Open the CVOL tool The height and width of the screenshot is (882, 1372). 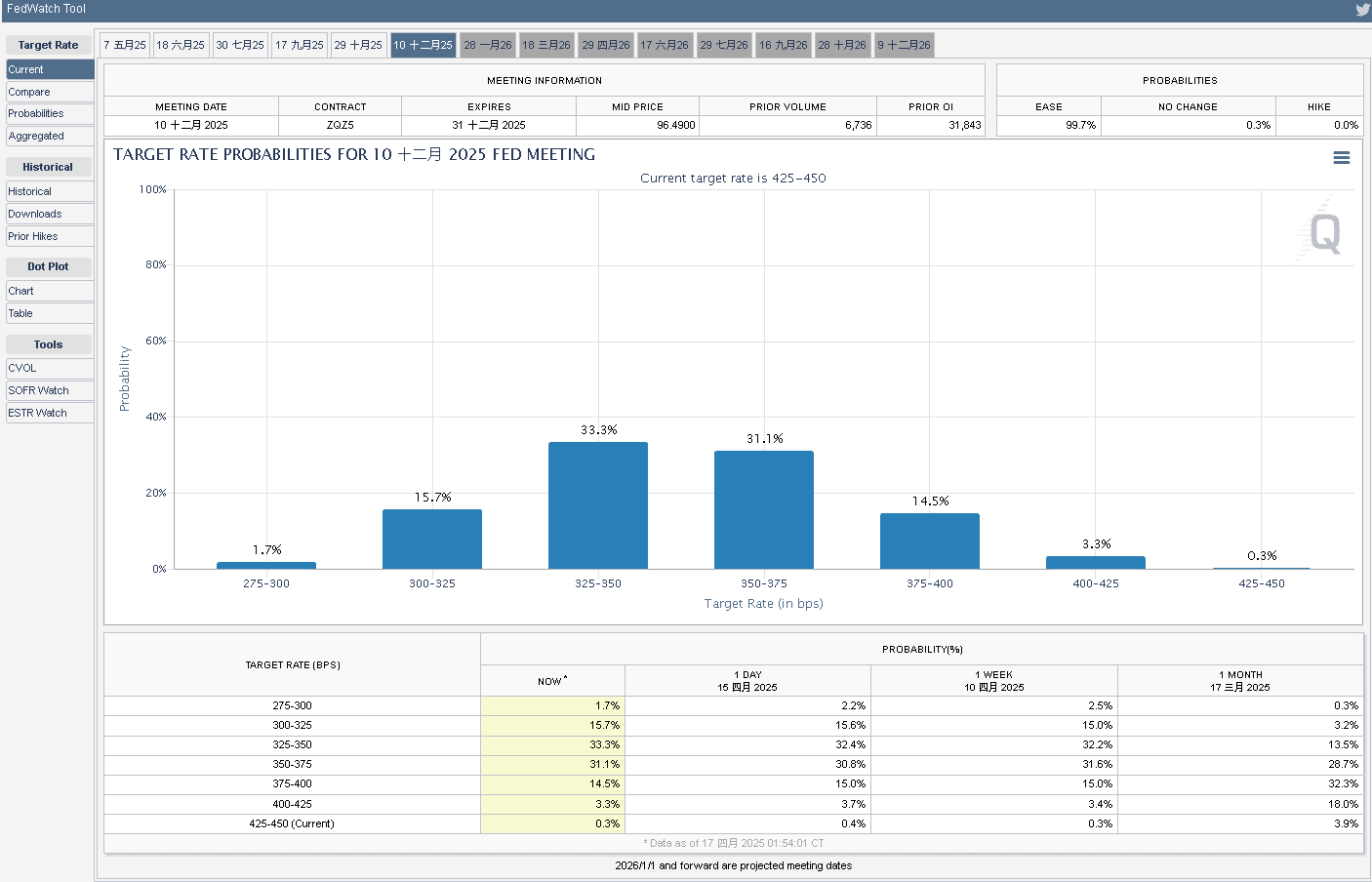50,368
